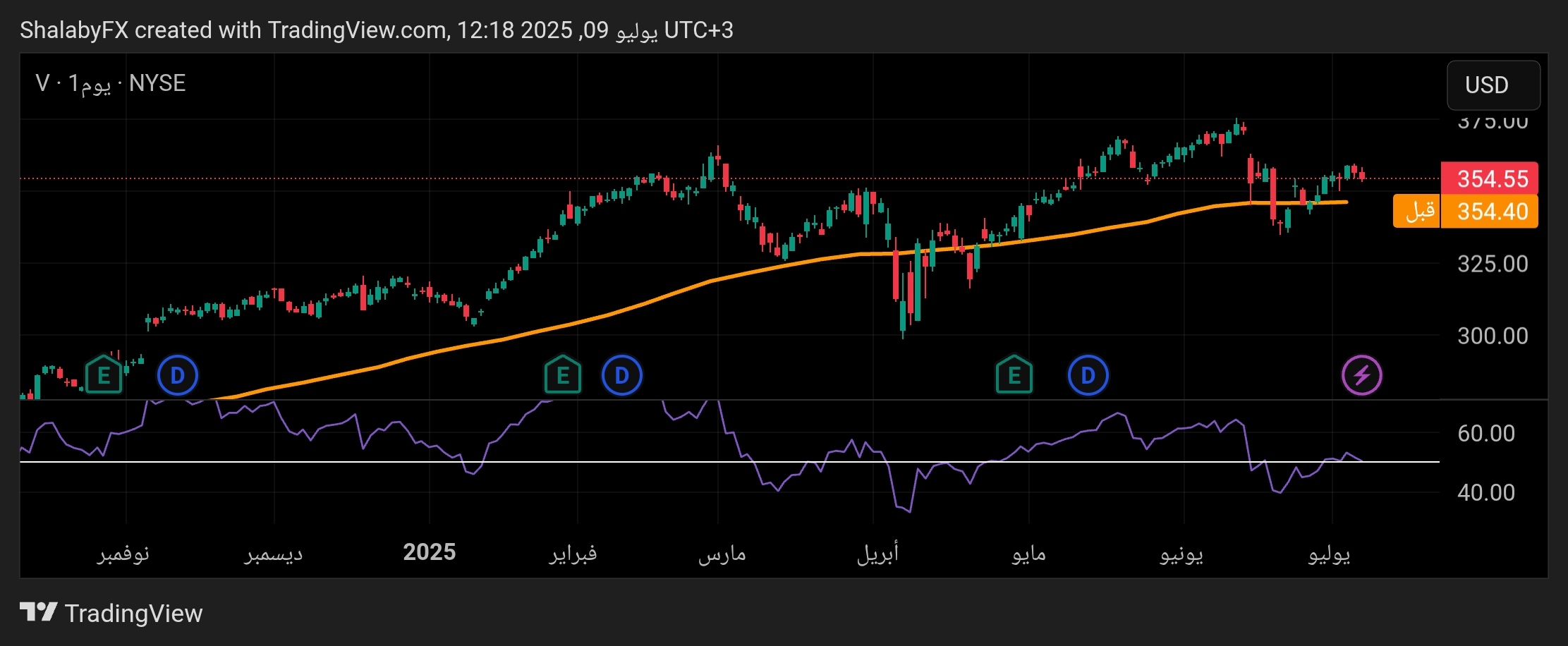Click the dividend D marker near May
Screen dimensions: 1568x646
pyautogui.click(x=1088, y=375)
